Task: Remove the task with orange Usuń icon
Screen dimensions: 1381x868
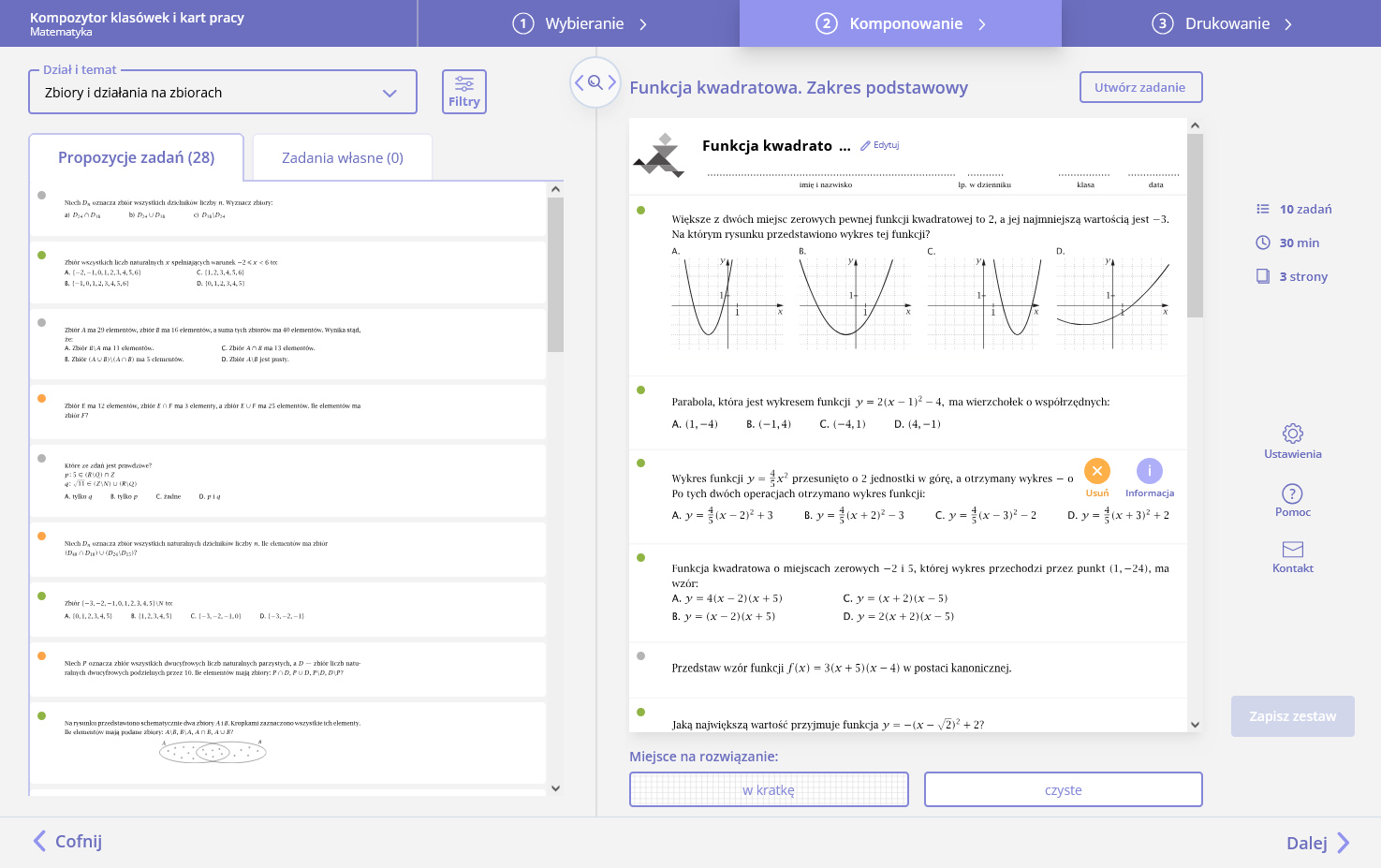Action: pos(1096,471)
